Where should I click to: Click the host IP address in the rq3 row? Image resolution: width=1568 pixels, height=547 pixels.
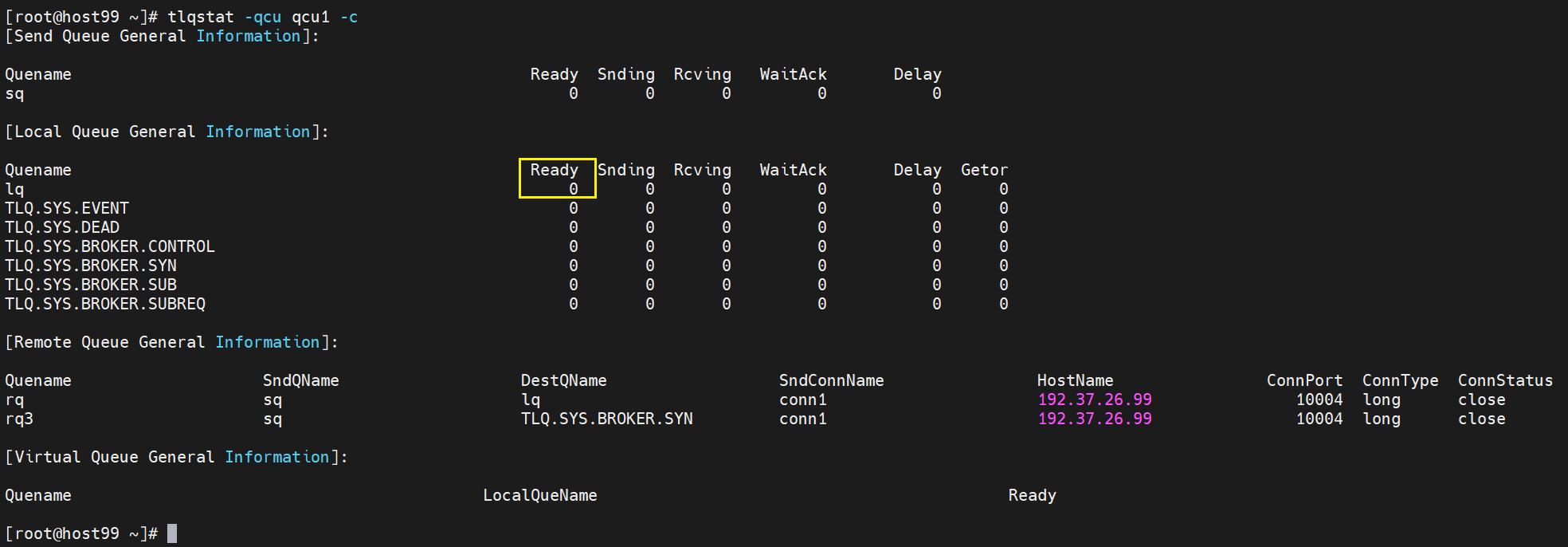pos(1094,419)
